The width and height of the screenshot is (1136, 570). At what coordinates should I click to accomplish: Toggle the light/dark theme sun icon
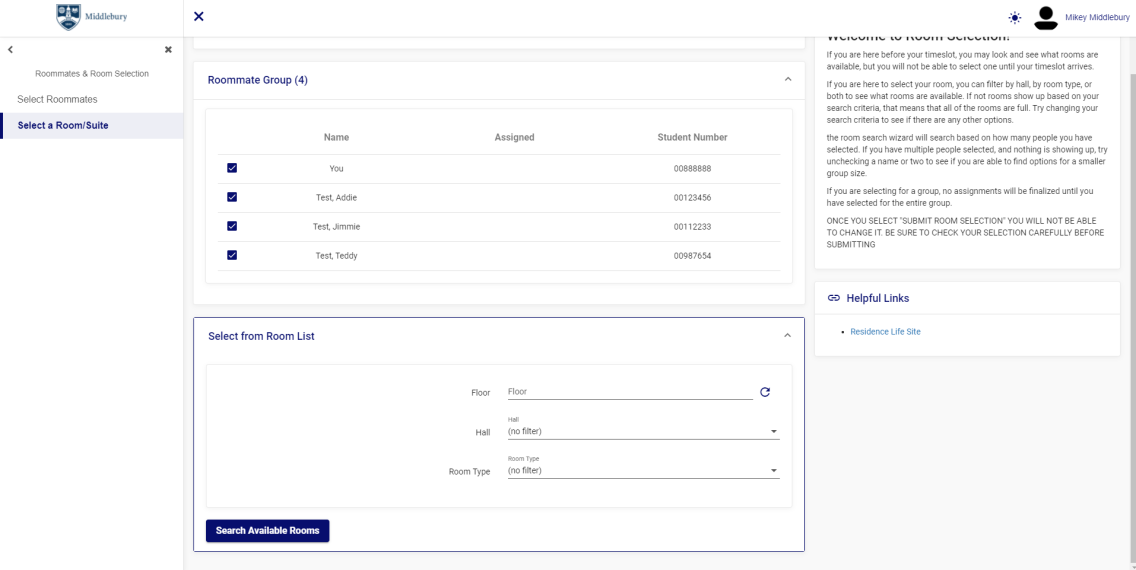tap(1015, 17)
